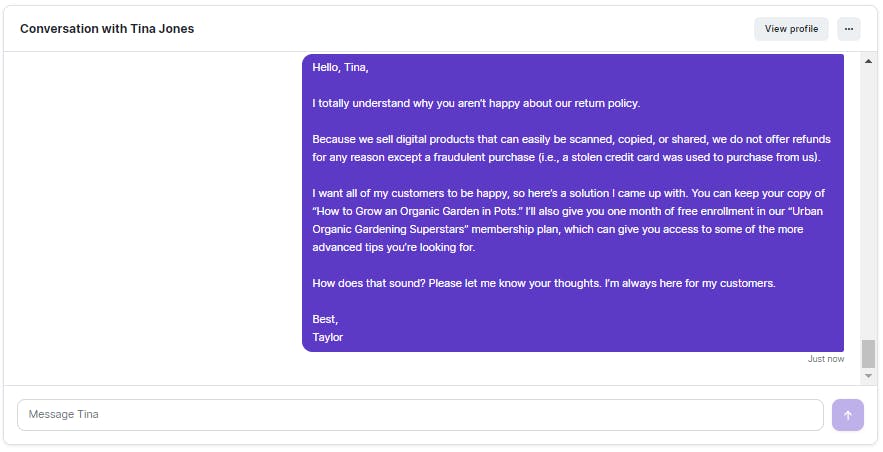Click the empty scrollbar track above the thumb
Viewport: 883px width, 452px height.
868,203
